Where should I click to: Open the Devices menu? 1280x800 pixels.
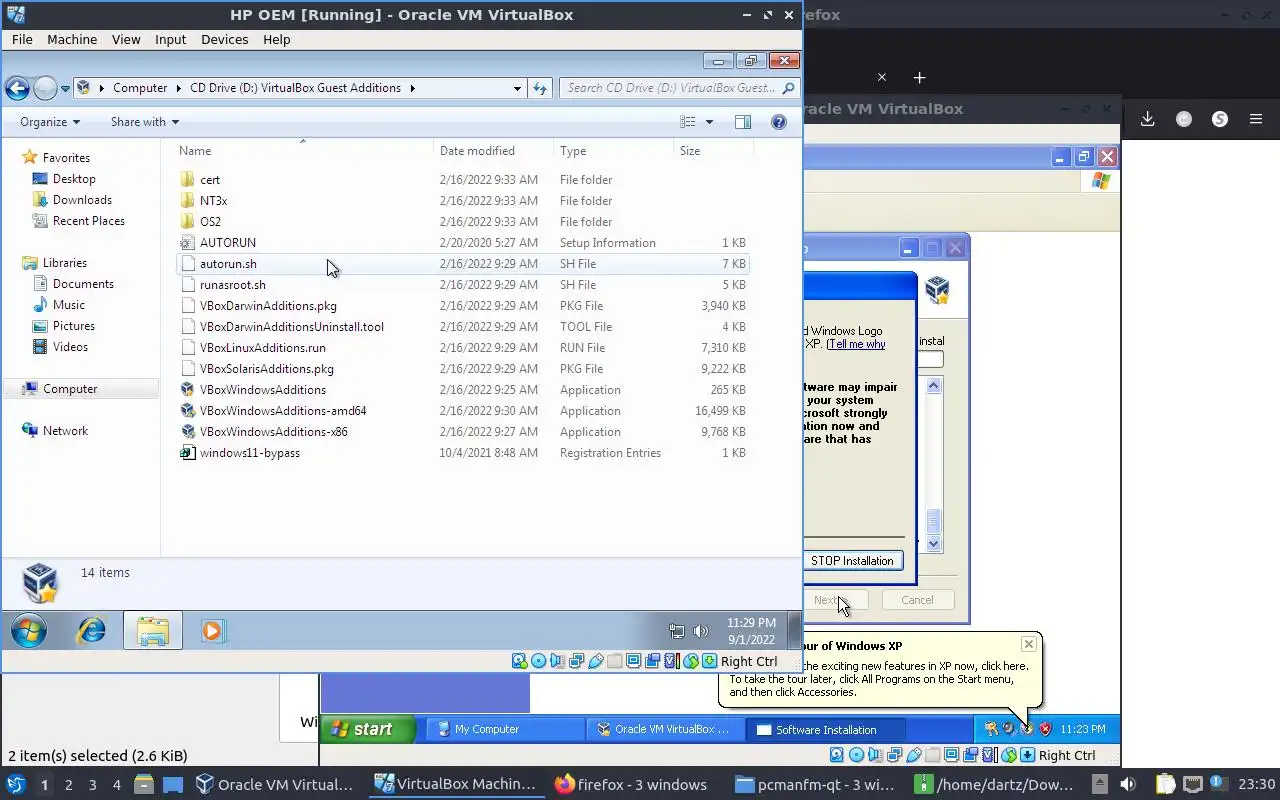(x=224, y=39)
